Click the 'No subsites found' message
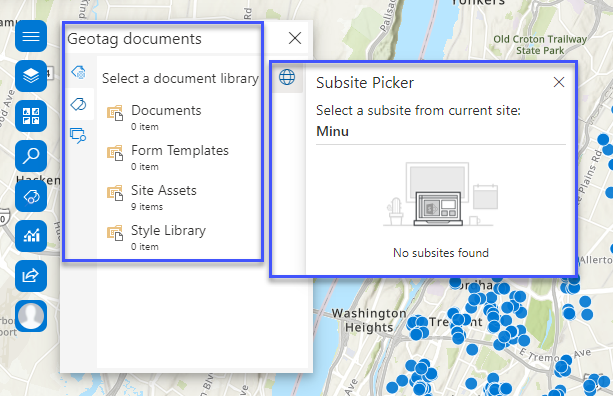 [x=441, y=253]
